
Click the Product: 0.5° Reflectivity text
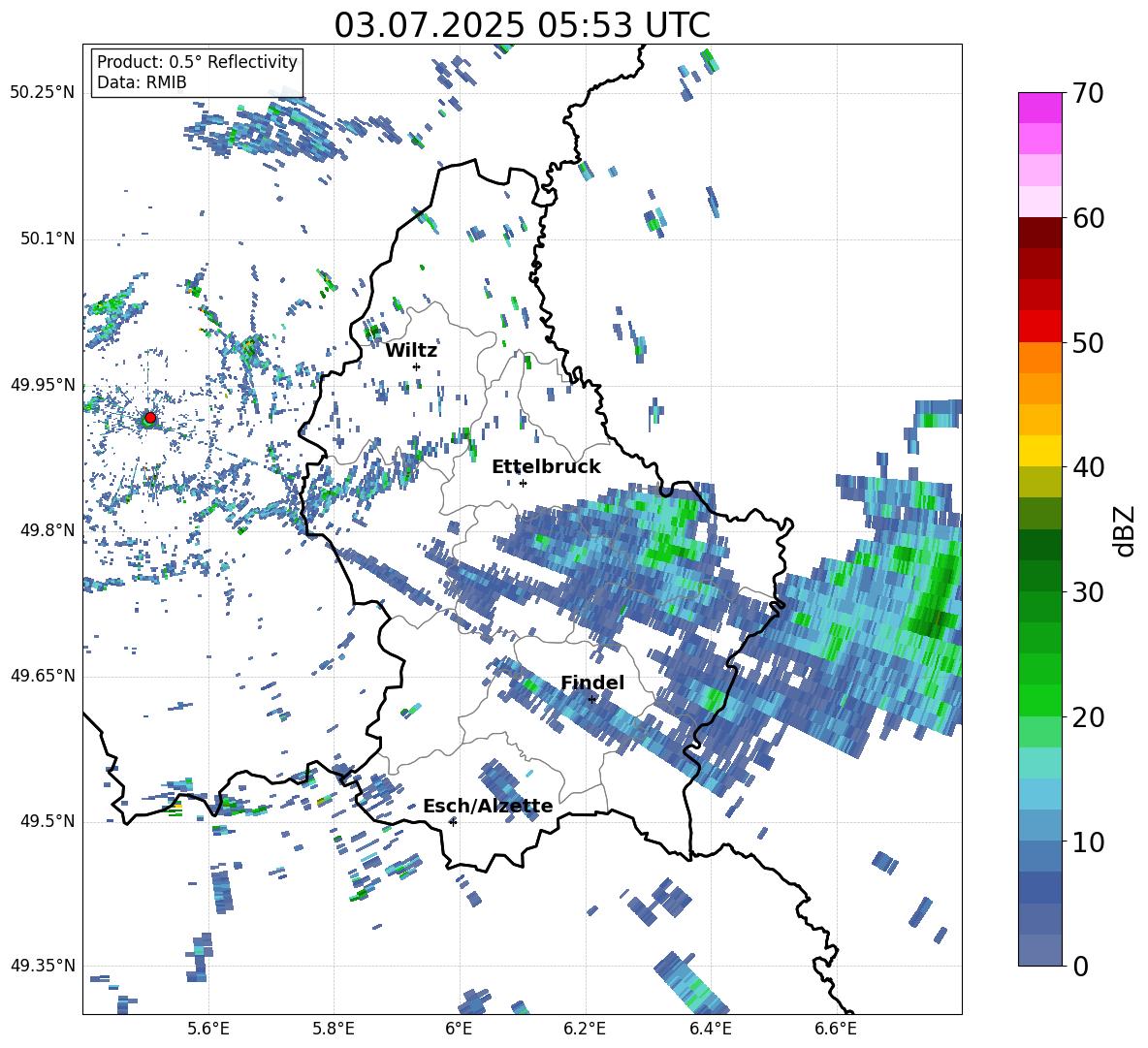click(197, 61)
